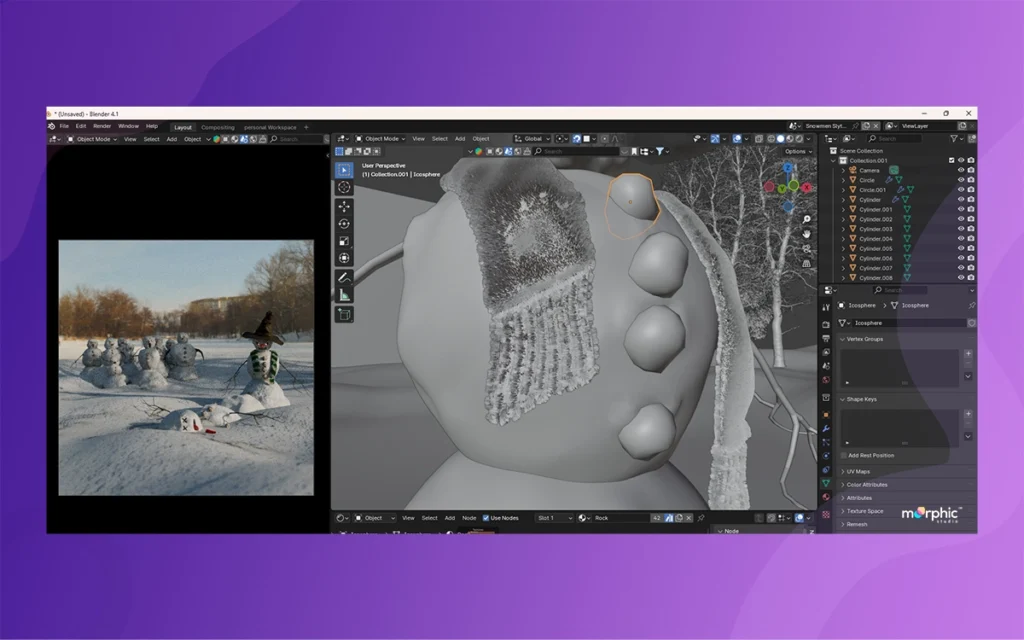Open the Tool properties tab
Image resolution: width=1024 pixels, height=640 pixels.
826,307
